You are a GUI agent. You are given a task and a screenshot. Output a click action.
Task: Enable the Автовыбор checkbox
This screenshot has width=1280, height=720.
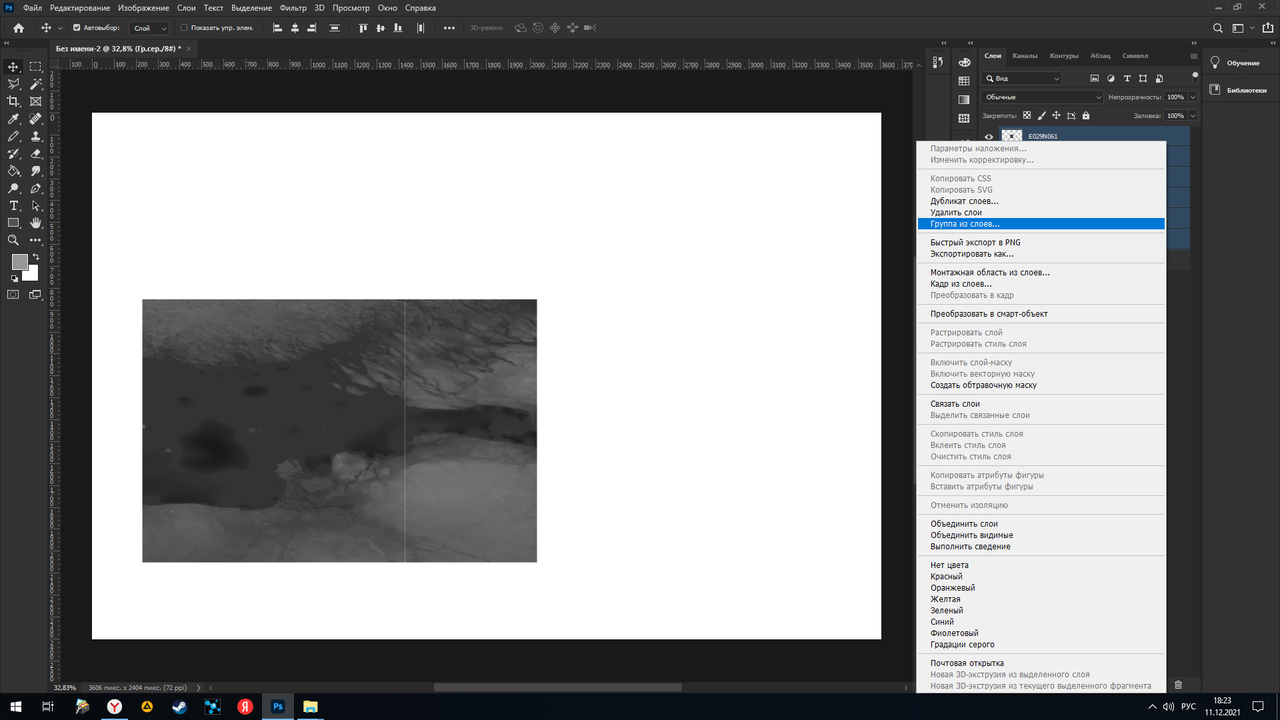click(x=77, y=28)
